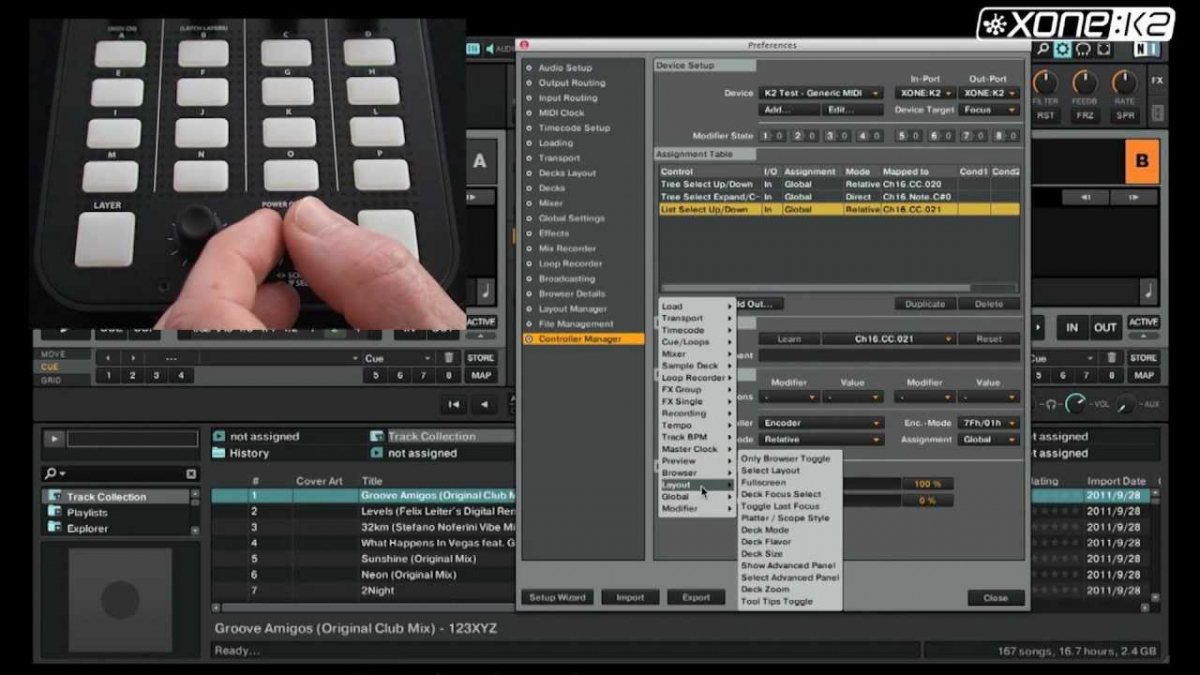
Task: Click the orange deck B letter
Action: tap(1142, 161)
